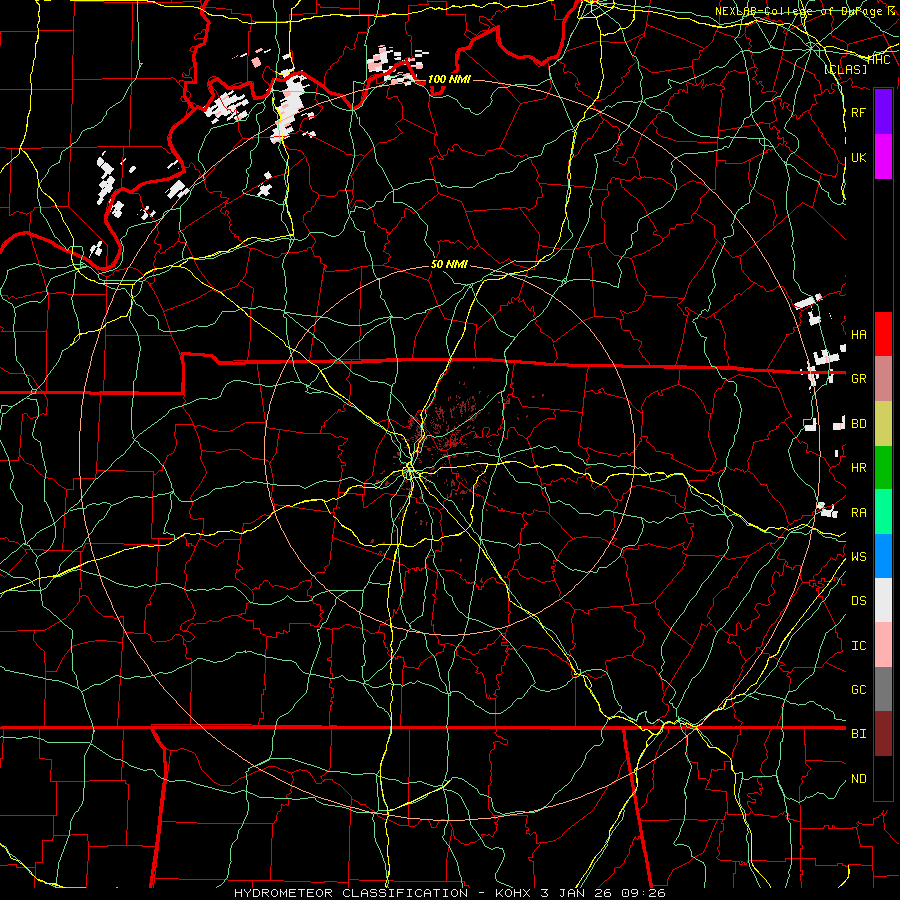Click the 50 NMI range ring label
900x900 pixels.
coord(449,264)
